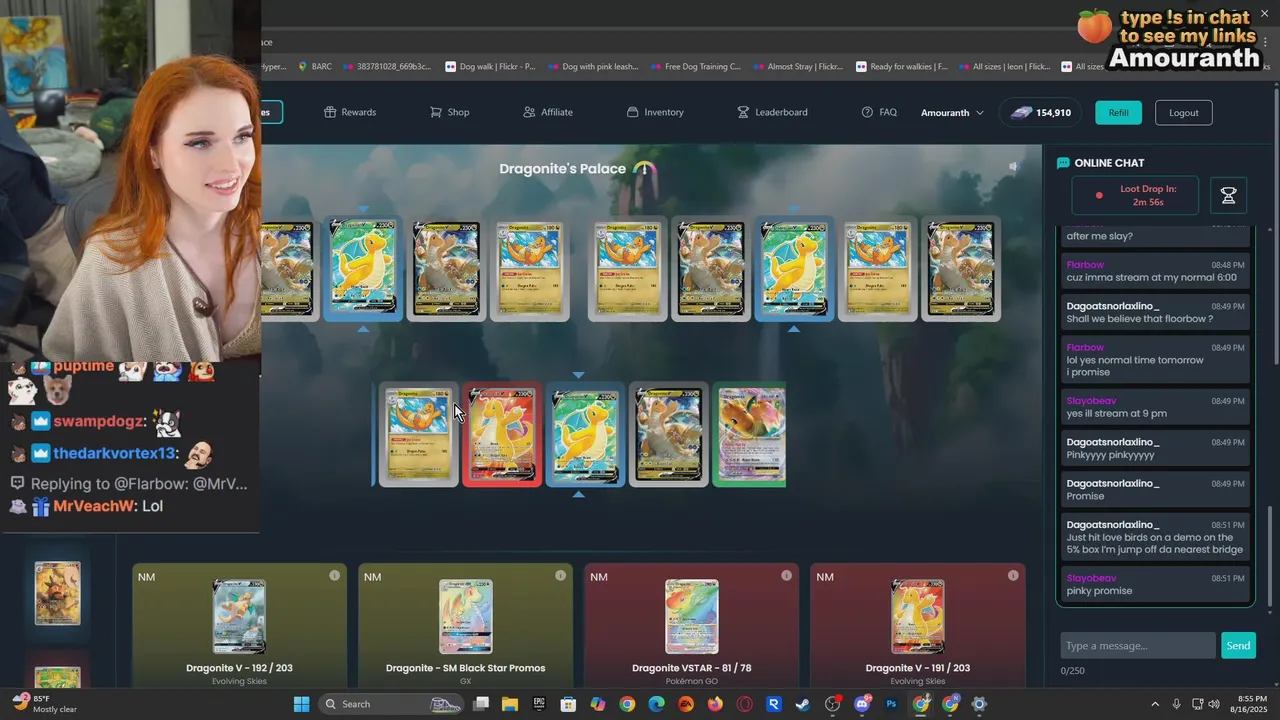The height and width of the screenshot is (720, 1280).
Task: Open volume control in system tray
Action: pyautogui.click(x=1214, y=704)
